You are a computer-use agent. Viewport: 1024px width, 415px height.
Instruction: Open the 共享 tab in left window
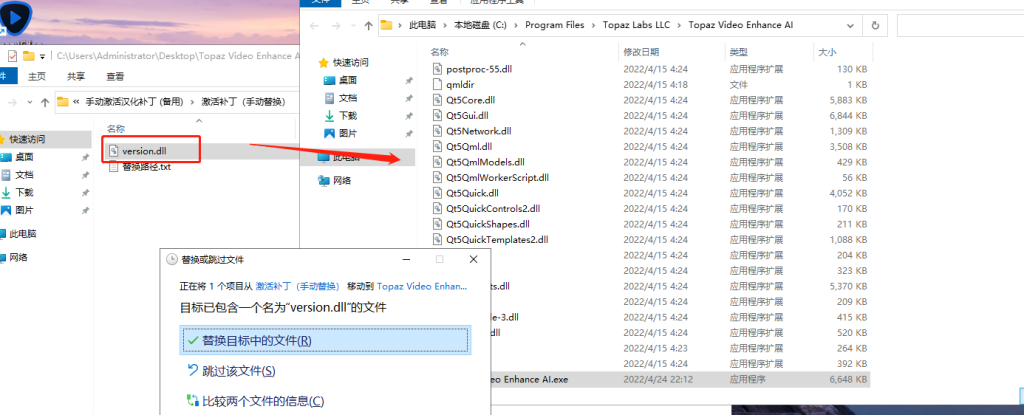click(x=76, y=76)
